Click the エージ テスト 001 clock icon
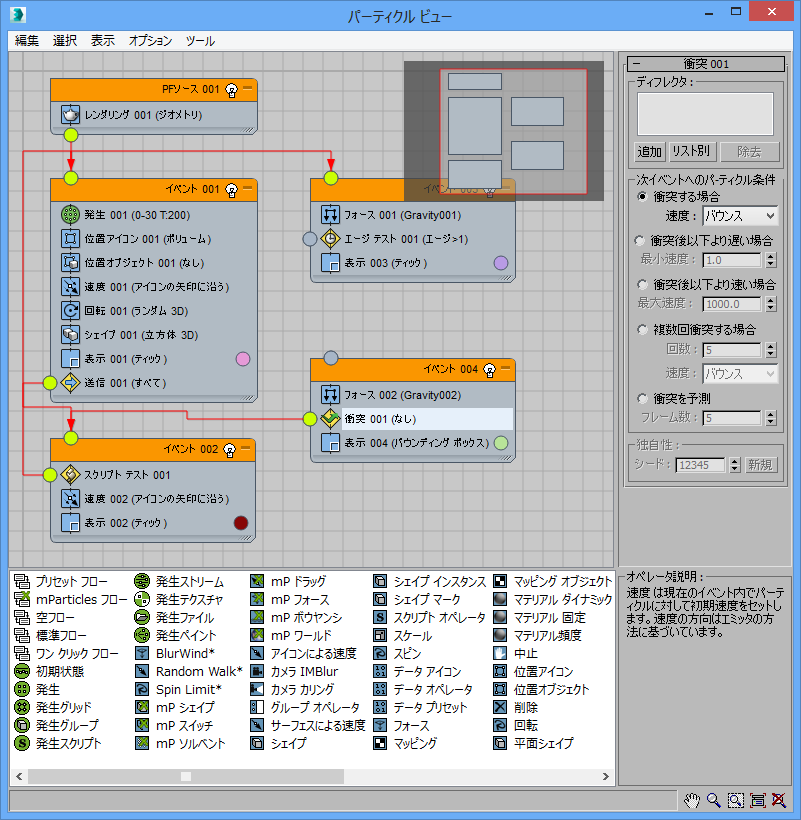This screenshot has height=820, width=801. tap(330, 238)
